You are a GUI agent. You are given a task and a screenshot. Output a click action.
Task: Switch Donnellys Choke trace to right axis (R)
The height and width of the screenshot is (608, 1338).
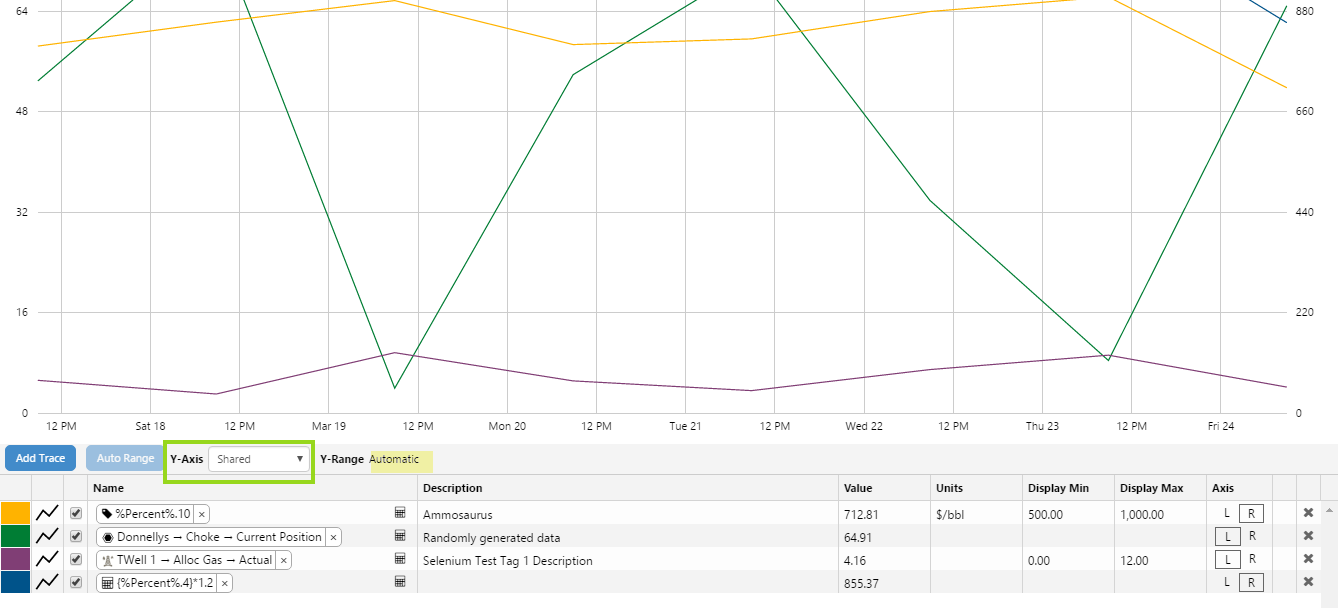(1251, 537)
